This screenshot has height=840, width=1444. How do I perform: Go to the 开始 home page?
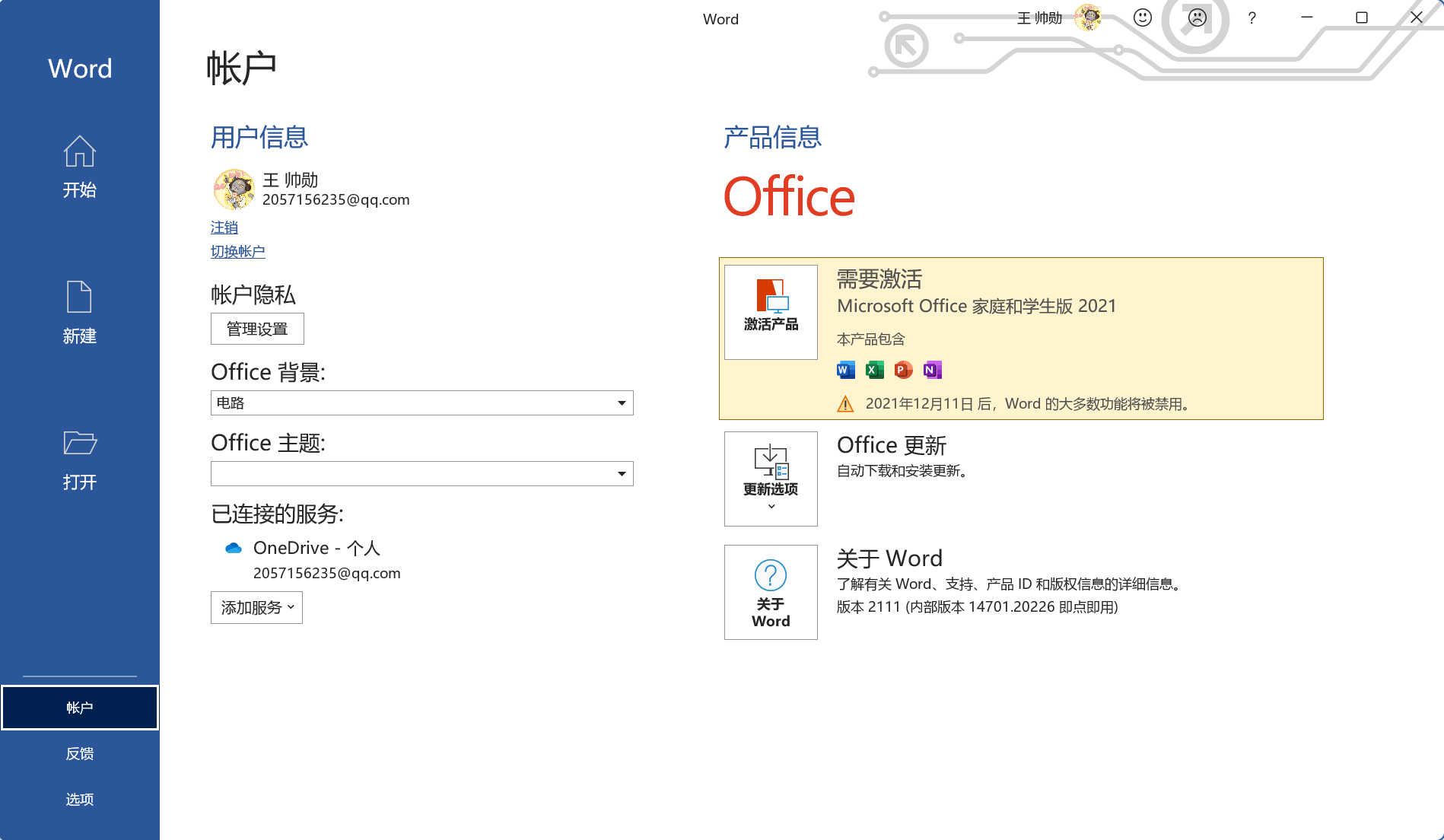80,167
